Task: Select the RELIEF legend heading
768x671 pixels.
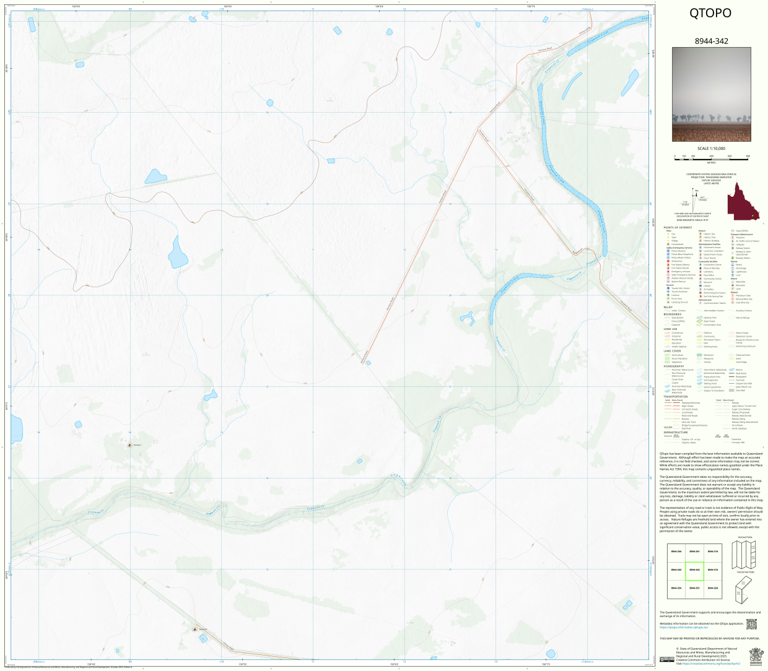Action: (x=667, y=307)
